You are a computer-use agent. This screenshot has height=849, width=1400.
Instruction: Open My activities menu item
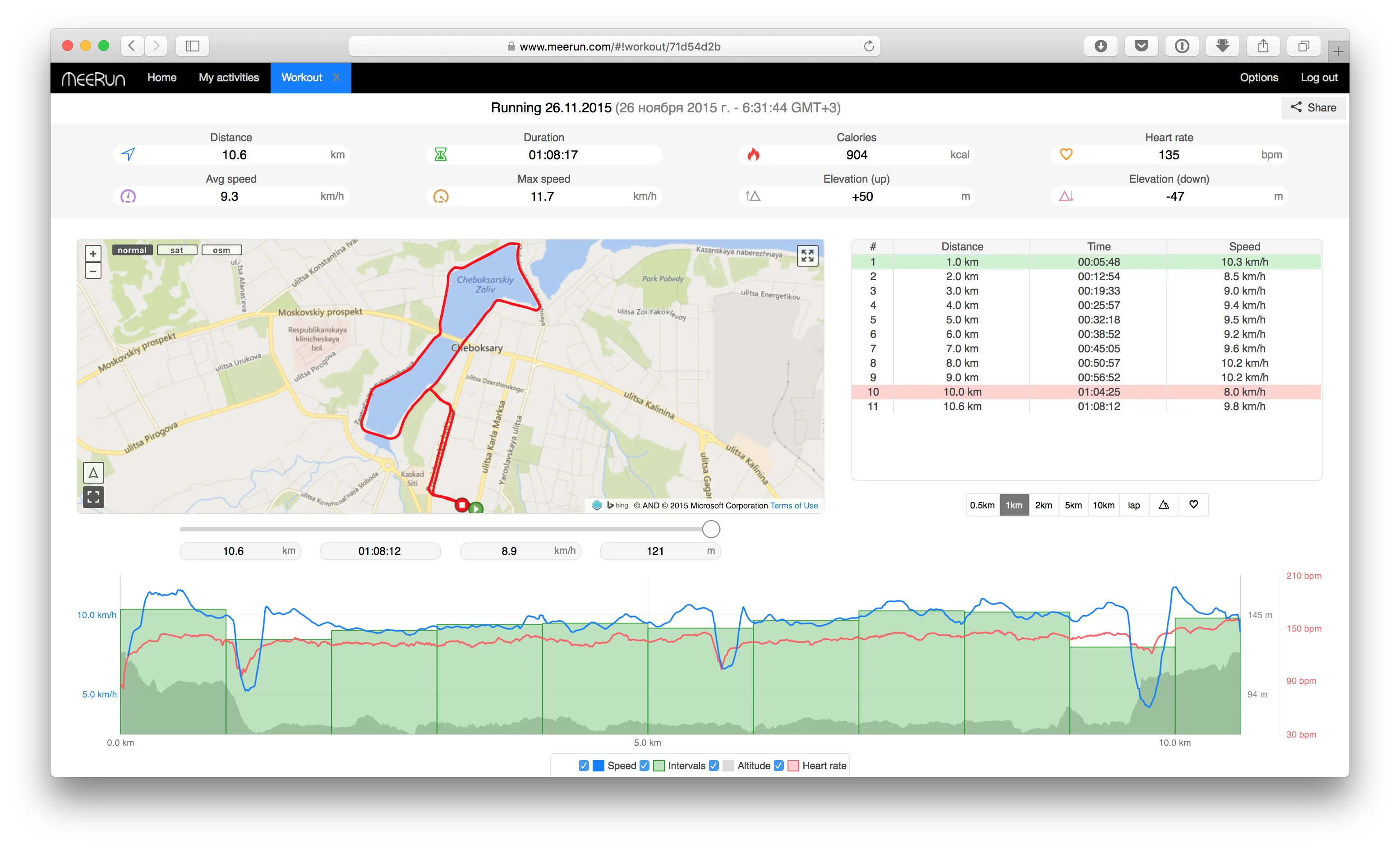[228, 78]
